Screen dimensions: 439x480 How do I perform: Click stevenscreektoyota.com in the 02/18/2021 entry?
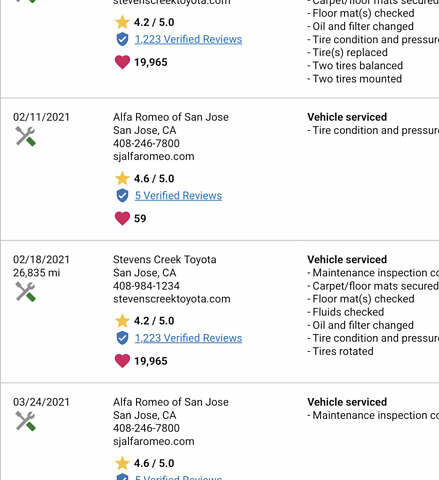click(x=172, y=299)
